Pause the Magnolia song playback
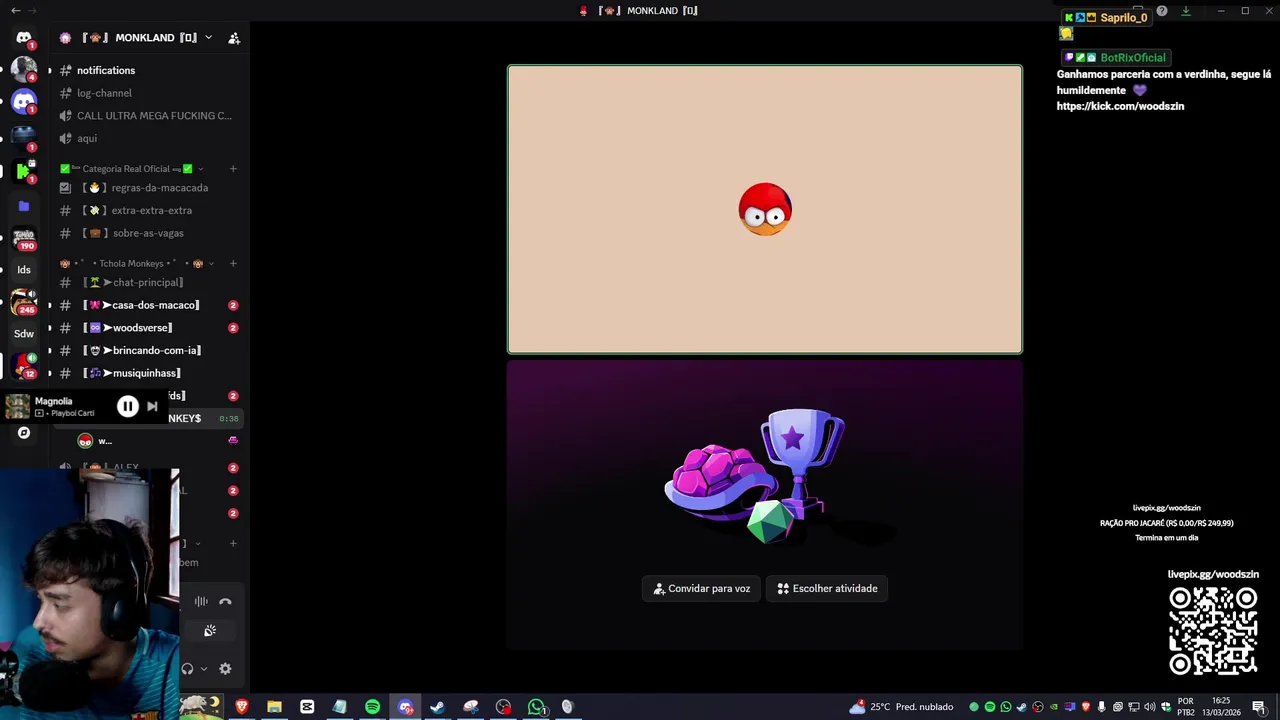Image resolution: width=1280 pixels, height=720 pixels. pyautogui.click(x=128, y=406)
